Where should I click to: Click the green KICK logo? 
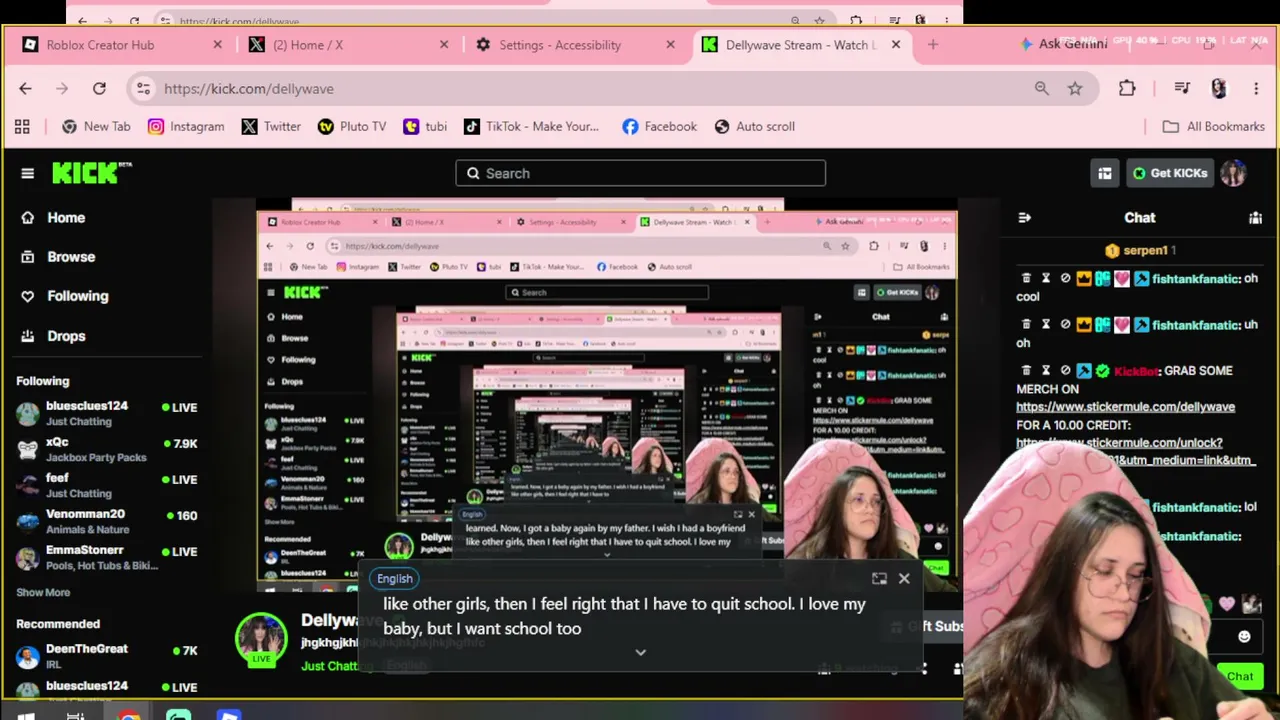tap(91, 173)
